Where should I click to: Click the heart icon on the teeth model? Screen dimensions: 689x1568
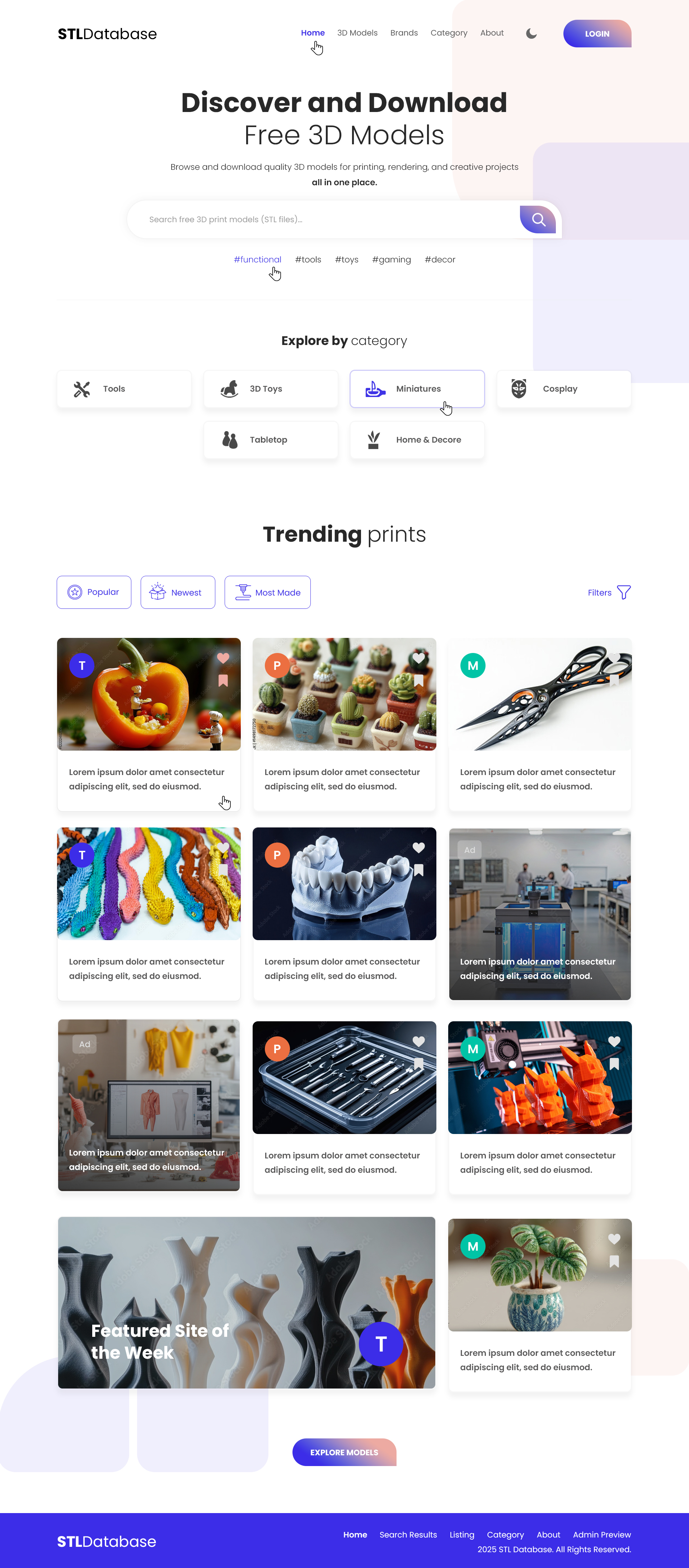click(x=419, y=847)
